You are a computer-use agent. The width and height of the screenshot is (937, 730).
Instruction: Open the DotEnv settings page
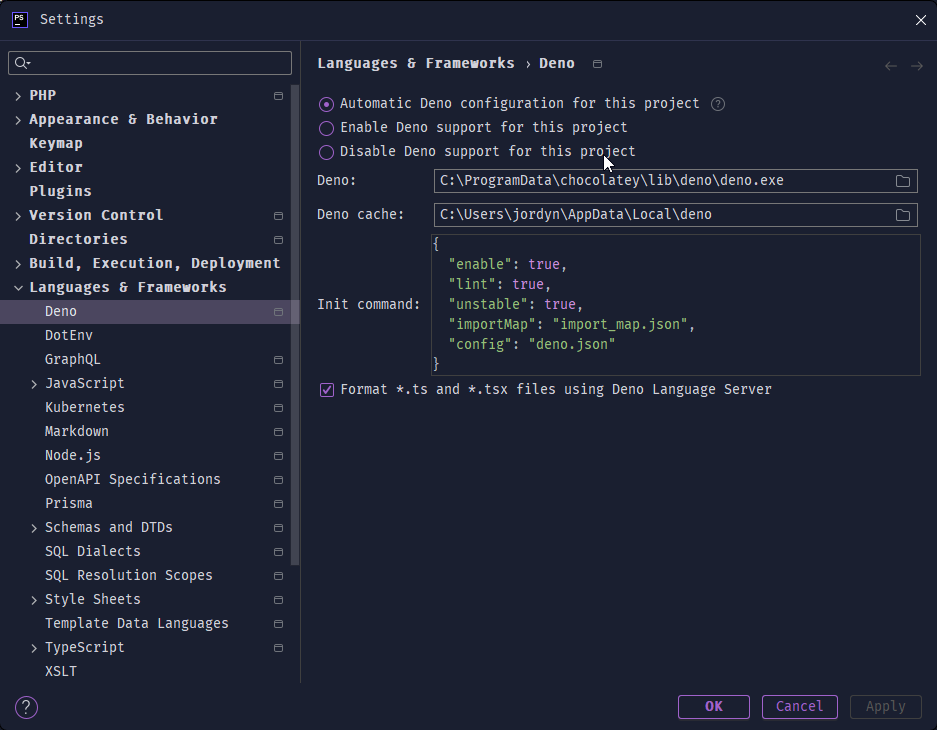[69, 335]
